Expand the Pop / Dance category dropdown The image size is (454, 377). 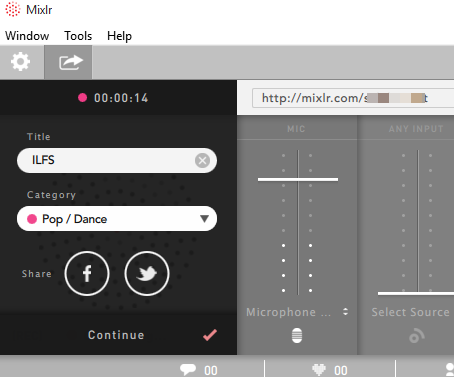(117, 219)
